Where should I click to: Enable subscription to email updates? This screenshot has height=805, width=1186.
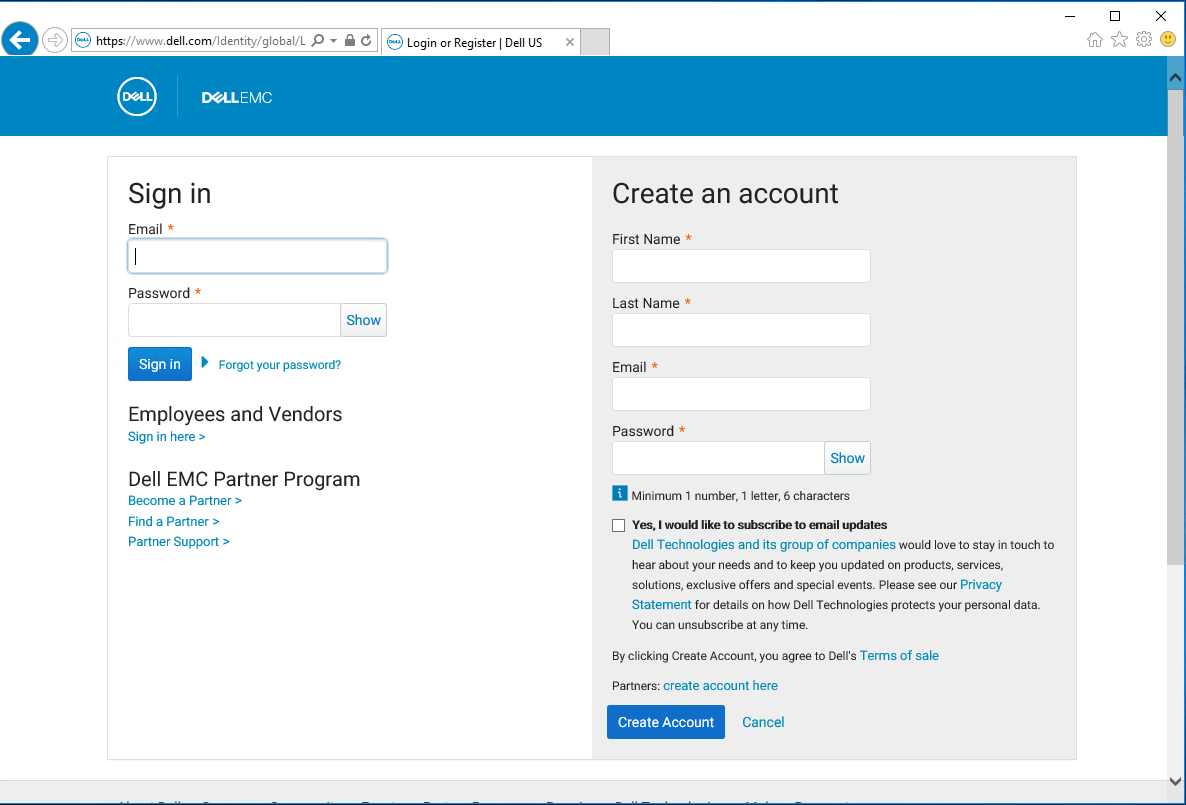[618, 524]
